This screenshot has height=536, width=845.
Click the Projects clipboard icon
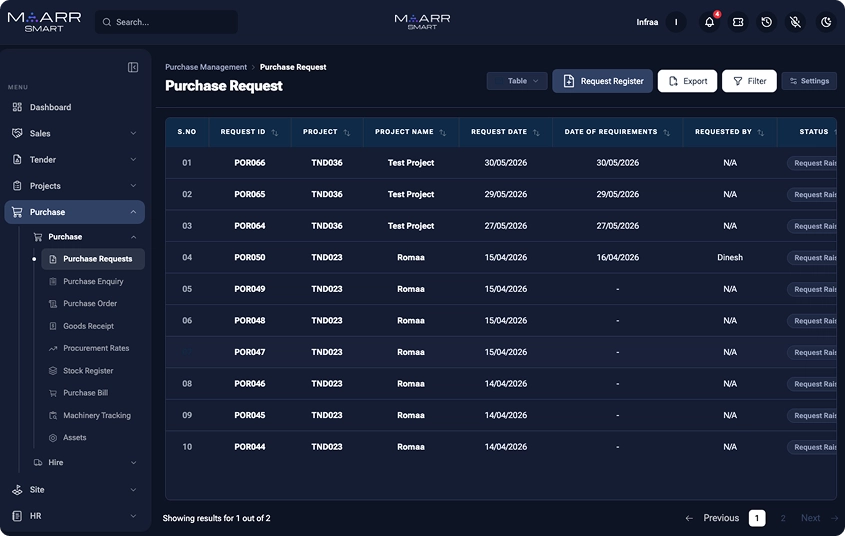click(17, 186)
